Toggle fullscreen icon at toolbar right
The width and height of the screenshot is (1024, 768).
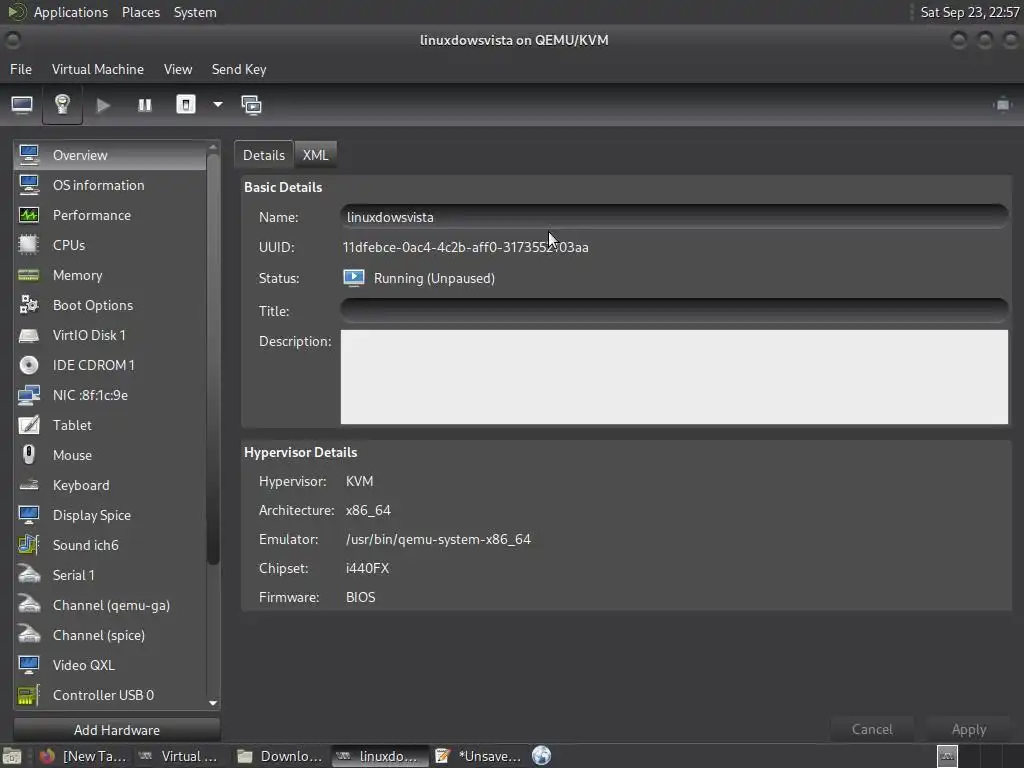(1002, 104)
